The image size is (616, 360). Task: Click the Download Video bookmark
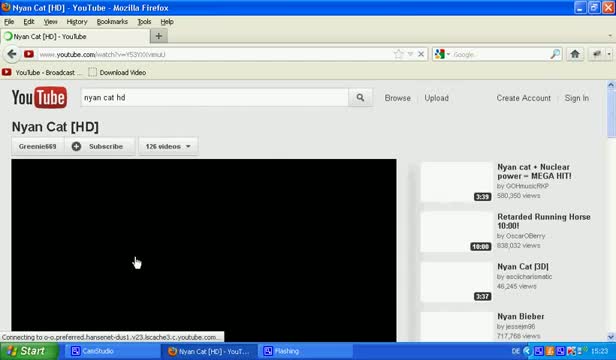click(x=117, y=72)
